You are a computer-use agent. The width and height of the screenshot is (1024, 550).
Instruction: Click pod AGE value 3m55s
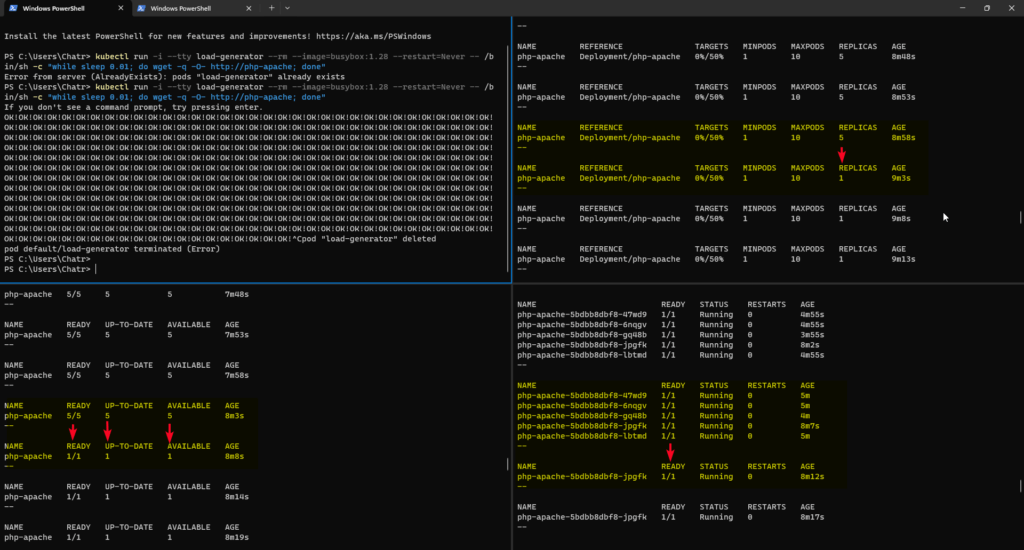click(x=812, y=335)
